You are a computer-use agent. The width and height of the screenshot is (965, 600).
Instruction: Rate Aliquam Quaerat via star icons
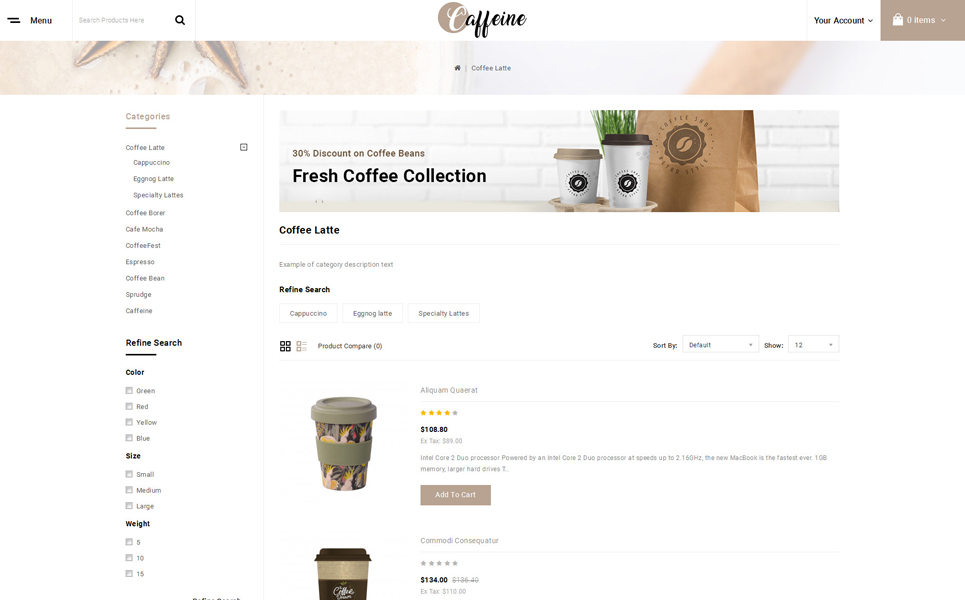point(439,413)
